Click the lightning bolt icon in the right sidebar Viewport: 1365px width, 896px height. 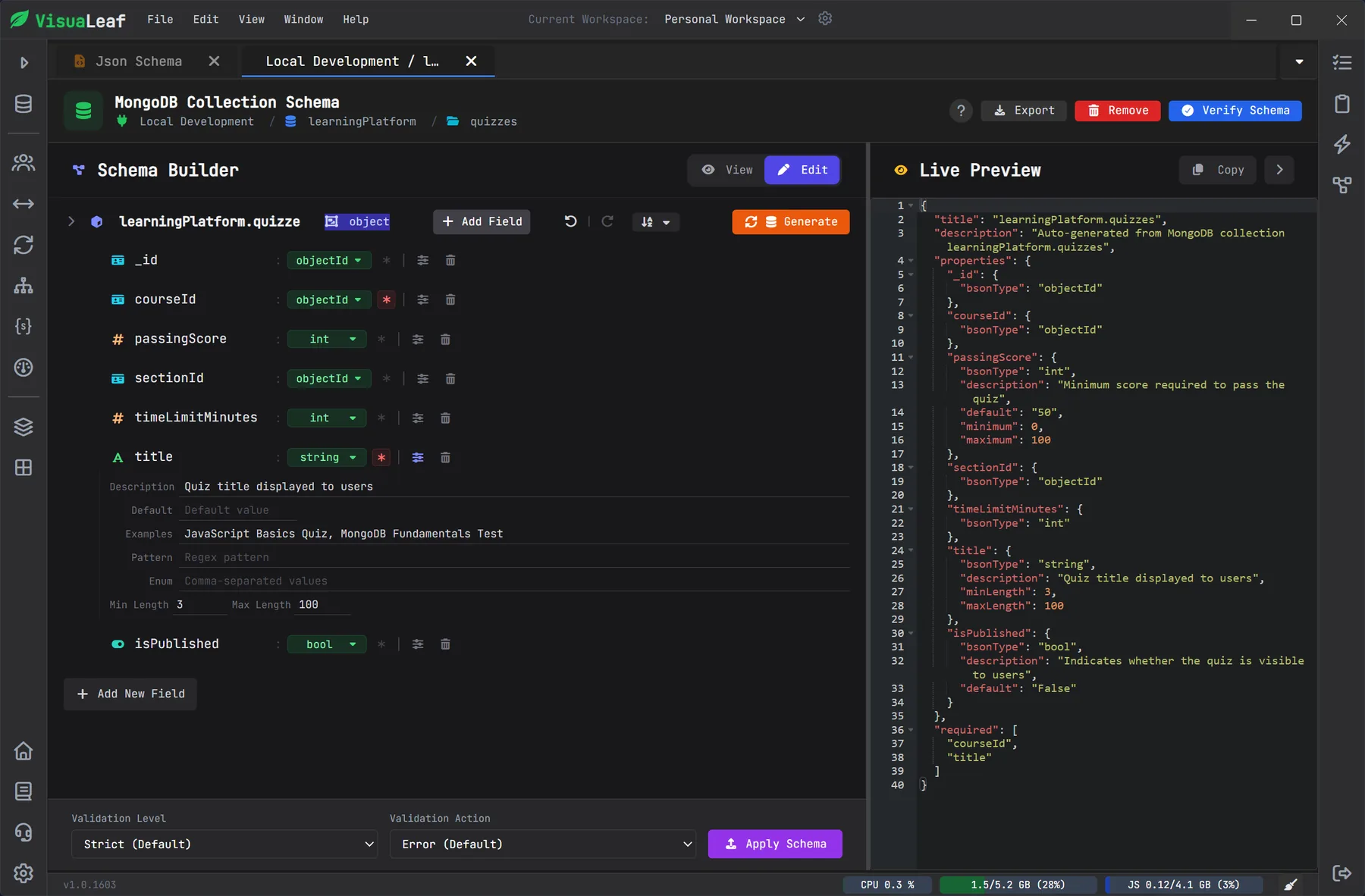pyautogui.click(x=1342, y=144)
